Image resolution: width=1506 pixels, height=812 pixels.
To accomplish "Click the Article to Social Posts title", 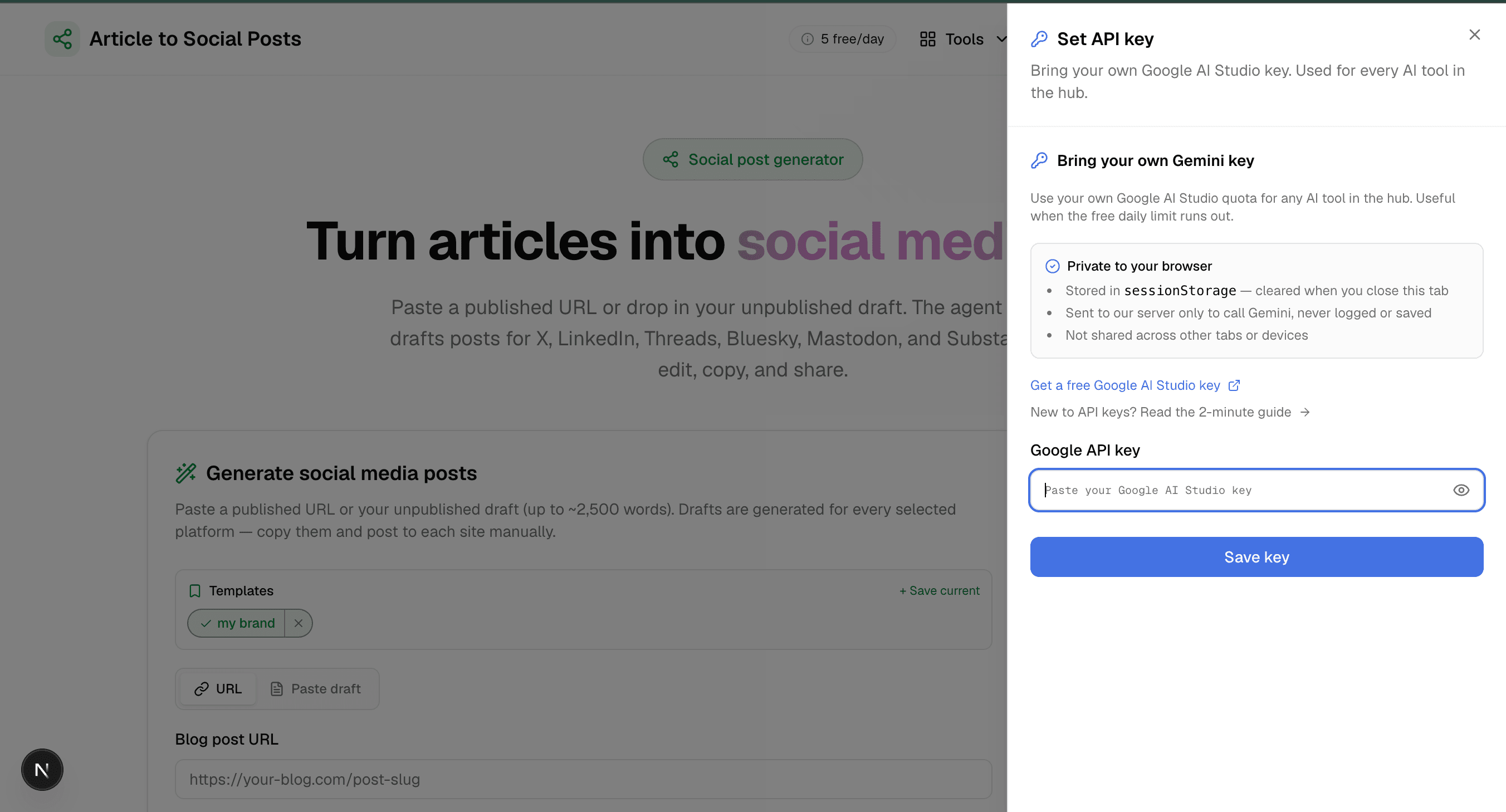I will (195, 39).
